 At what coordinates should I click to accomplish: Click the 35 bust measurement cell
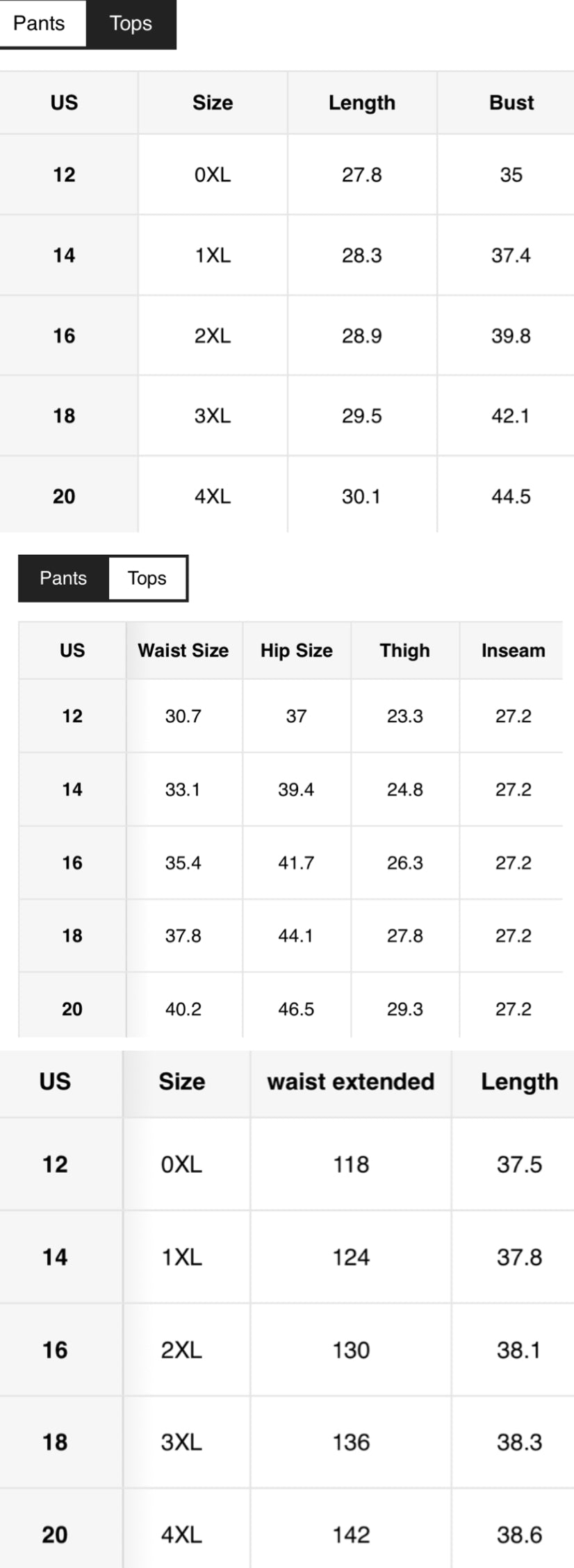tap(511, 175)
